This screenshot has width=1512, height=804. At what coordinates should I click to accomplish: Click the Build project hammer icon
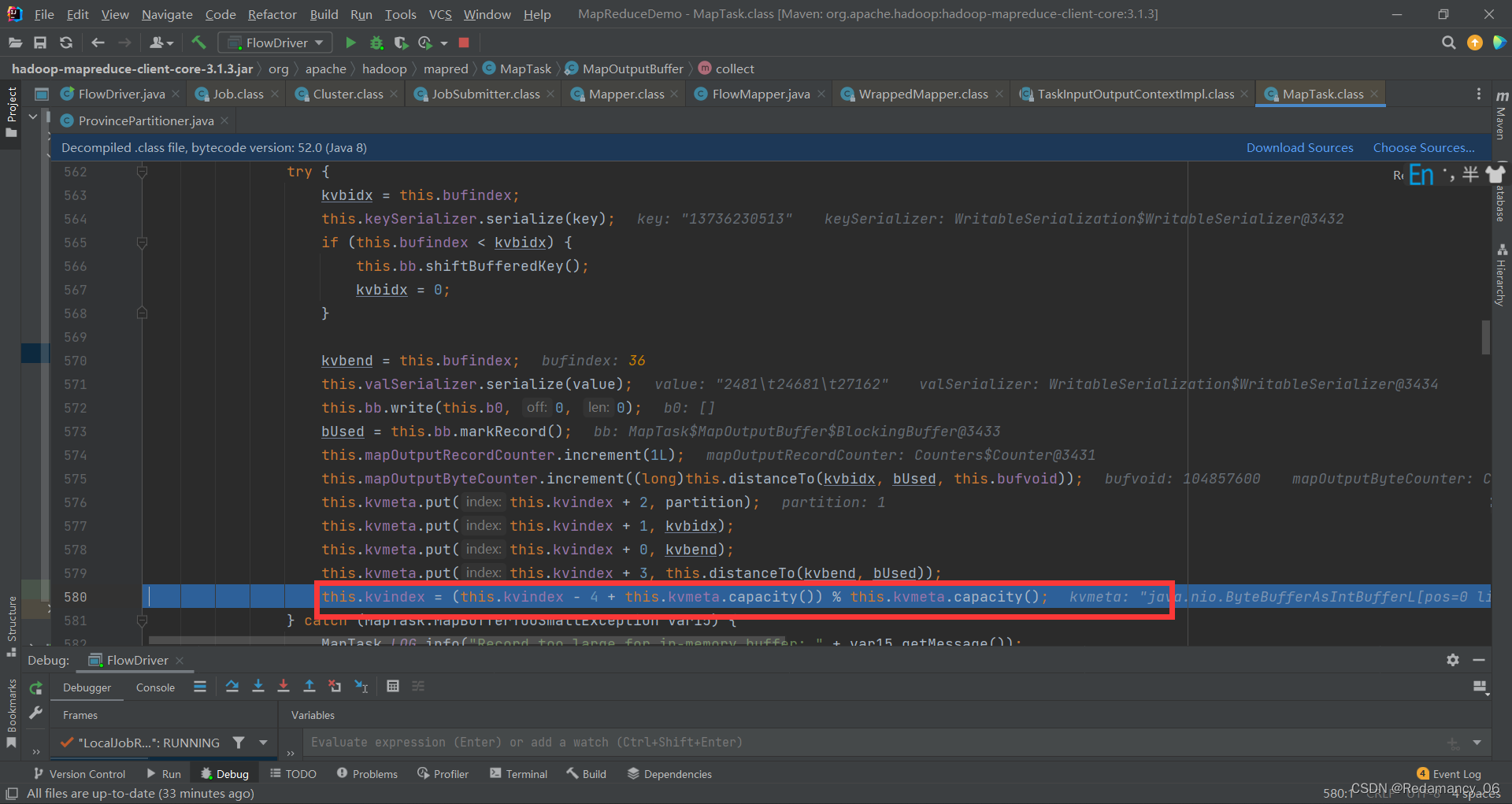click(x=198, y=43)
